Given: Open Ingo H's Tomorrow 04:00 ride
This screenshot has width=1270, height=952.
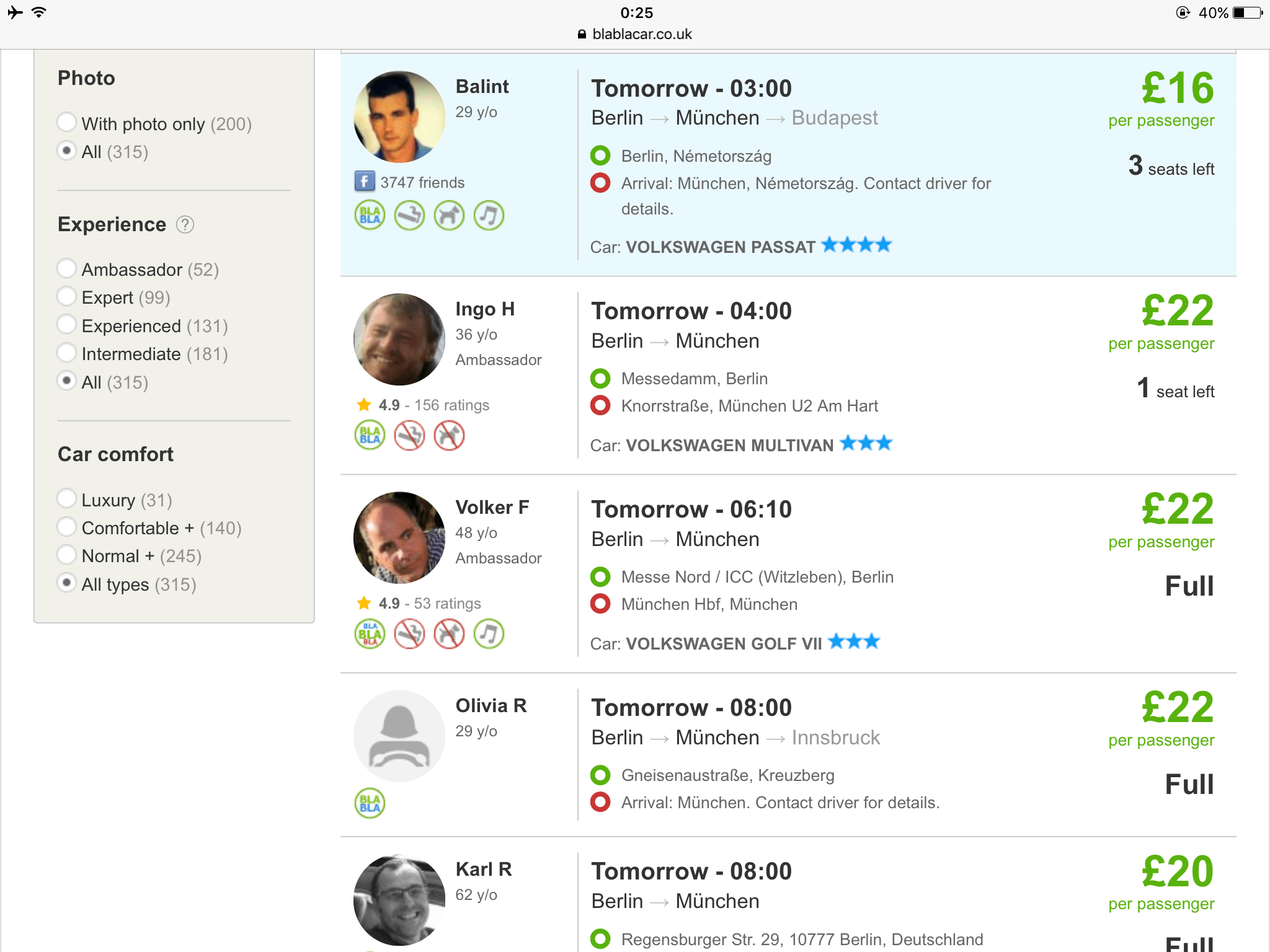Looking at the screenshot, I should pyautogui.click(x=788, y=376).
